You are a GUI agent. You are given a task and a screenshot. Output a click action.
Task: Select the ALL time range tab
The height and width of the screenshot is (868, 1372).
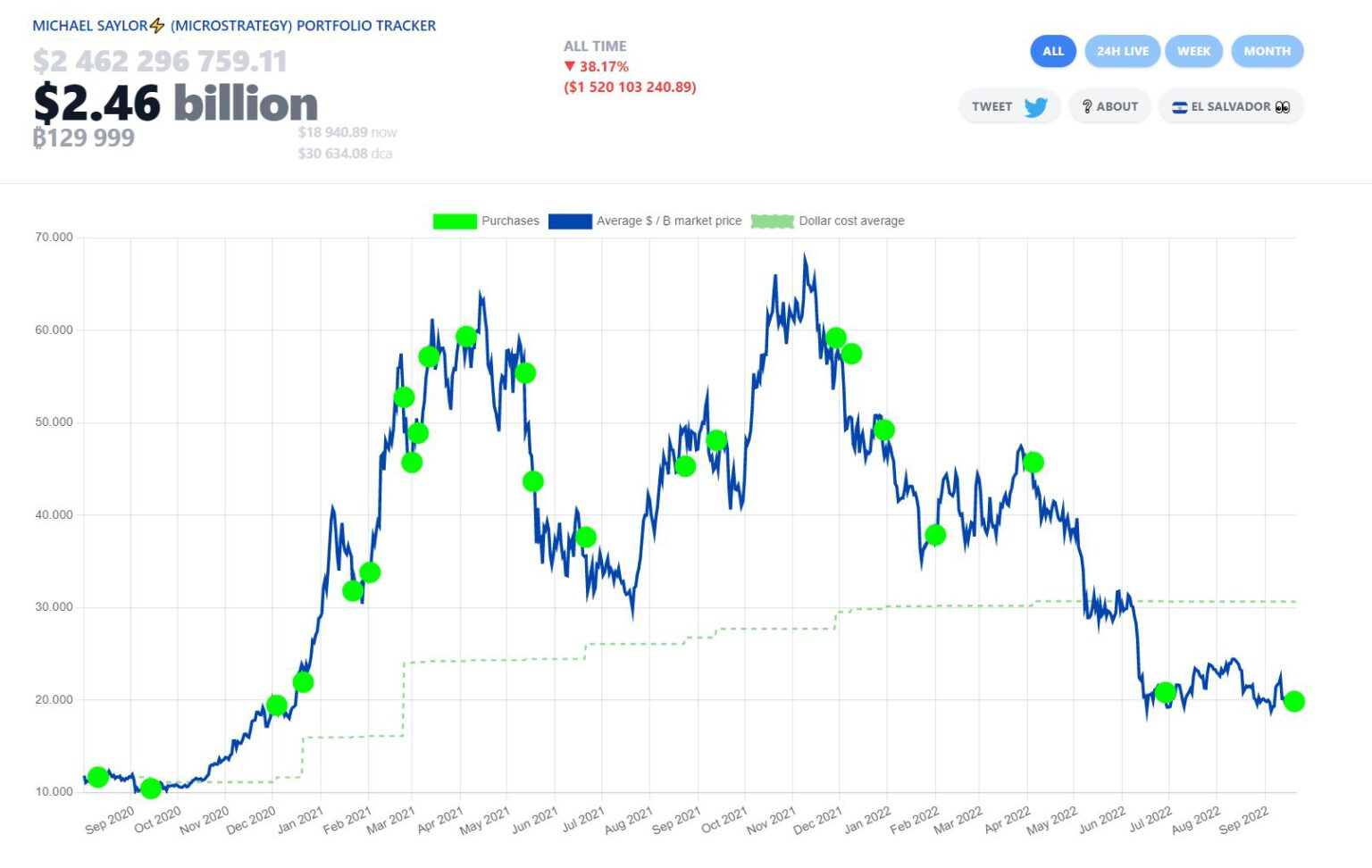click(1053, 51)
